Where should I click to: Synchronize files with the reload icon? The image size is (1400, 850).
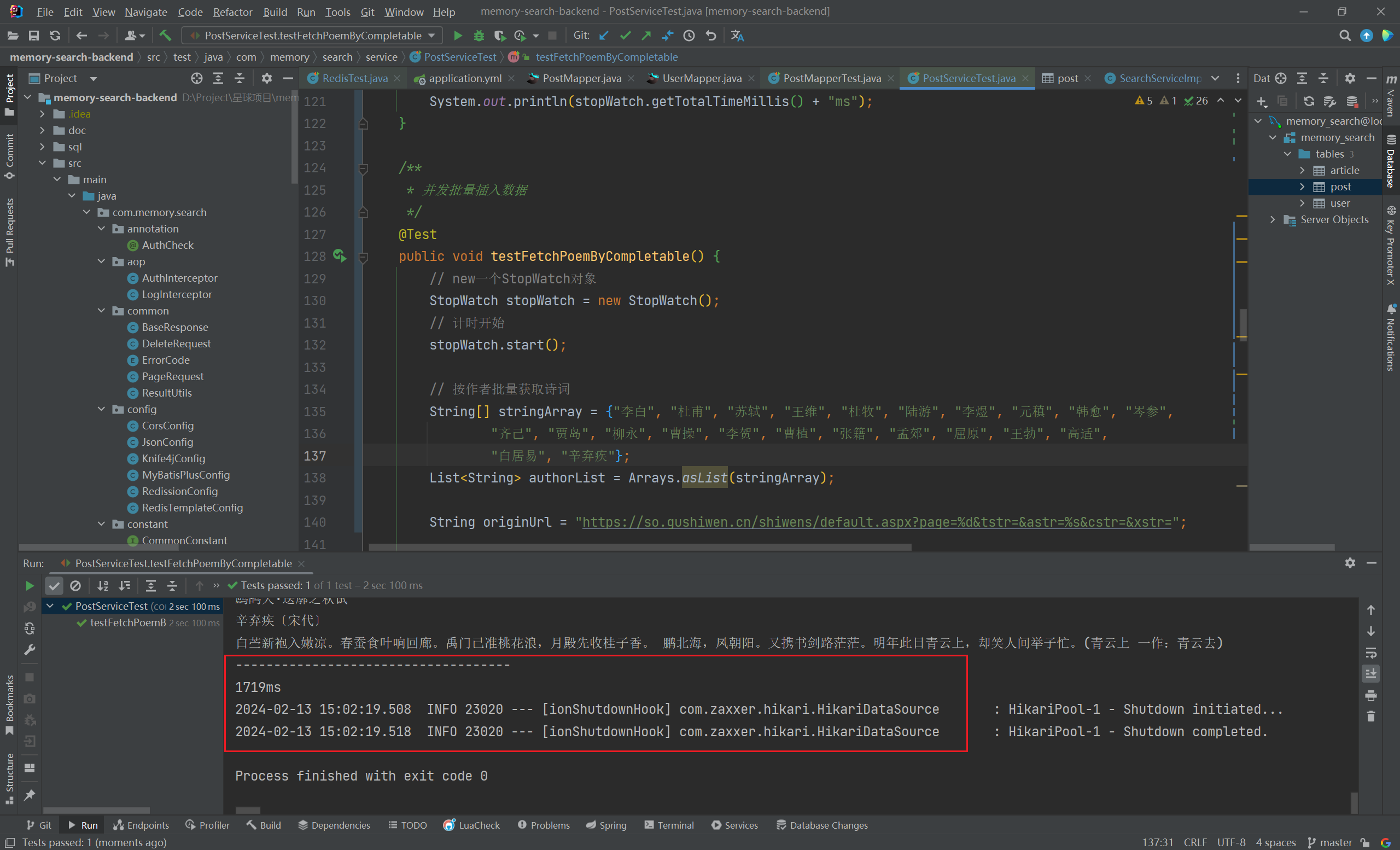click(x=55, y=36)
